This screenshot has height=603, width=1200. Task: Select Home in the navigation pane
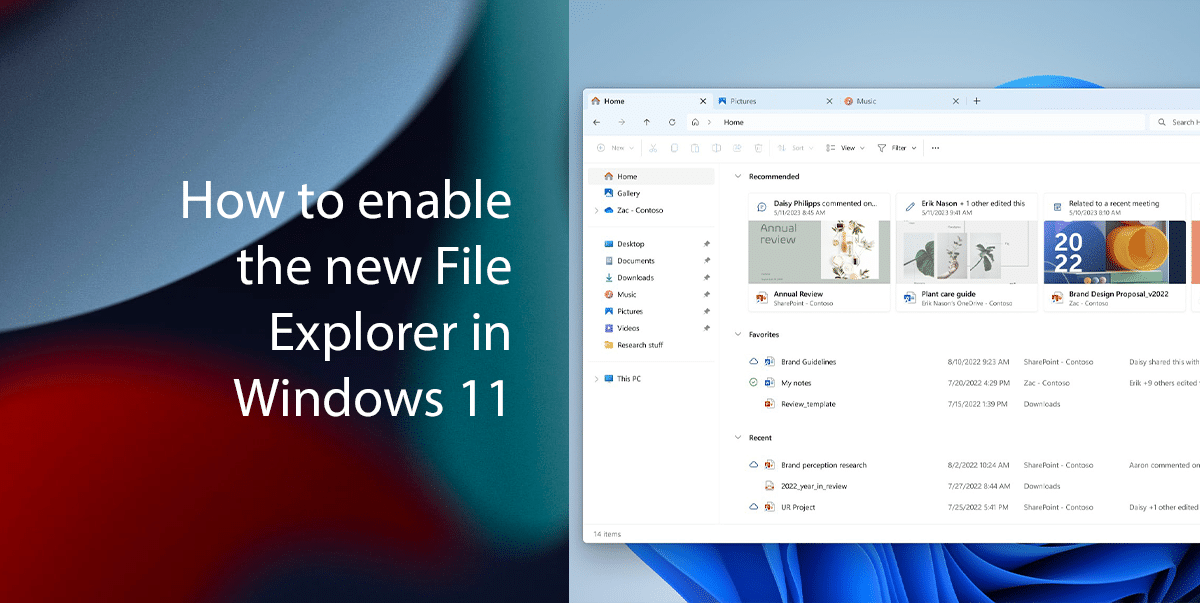point(653,176)
